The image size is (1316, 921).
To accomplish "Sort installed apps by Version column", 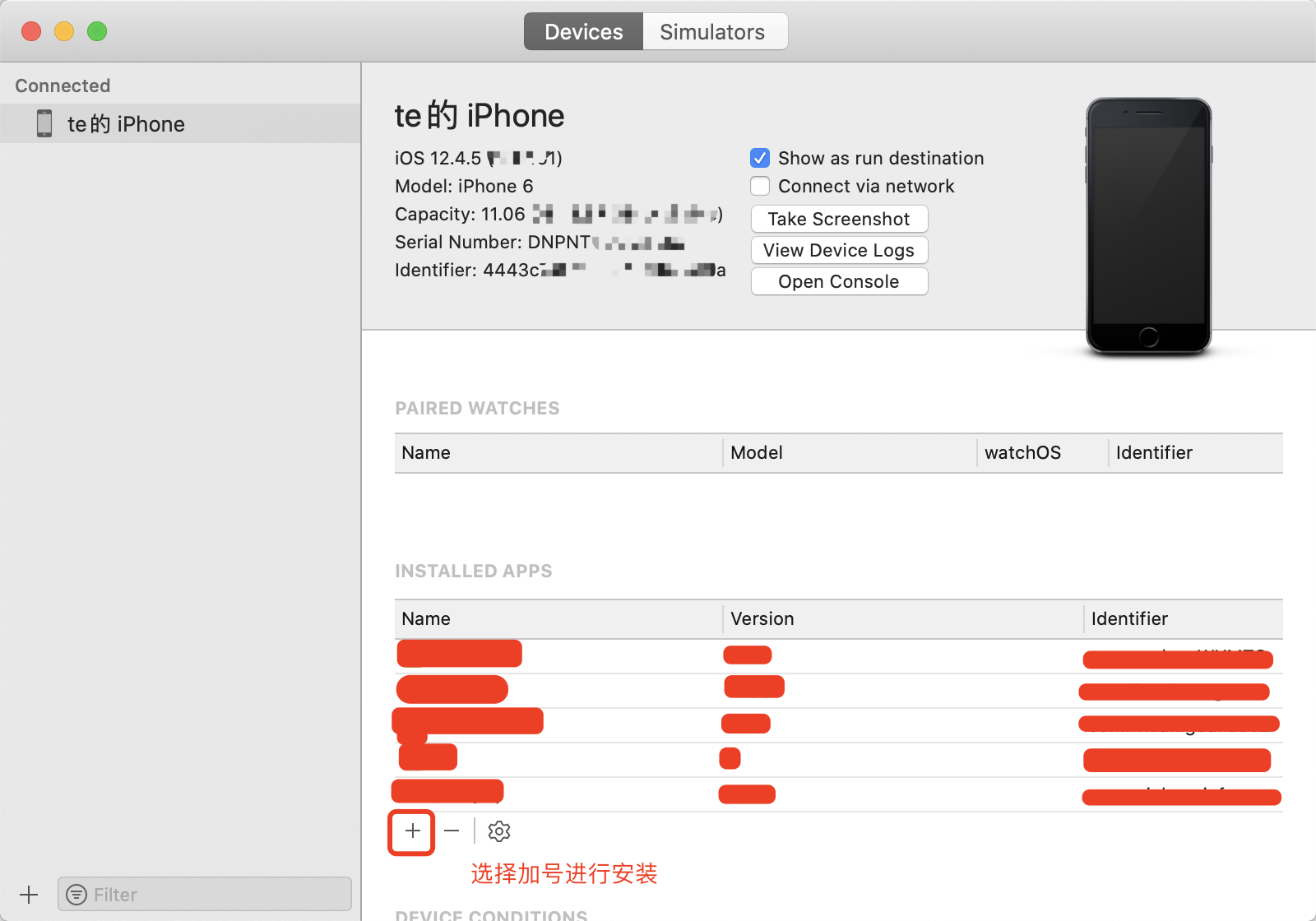I will pyautogui.click(x=903, y=618).
